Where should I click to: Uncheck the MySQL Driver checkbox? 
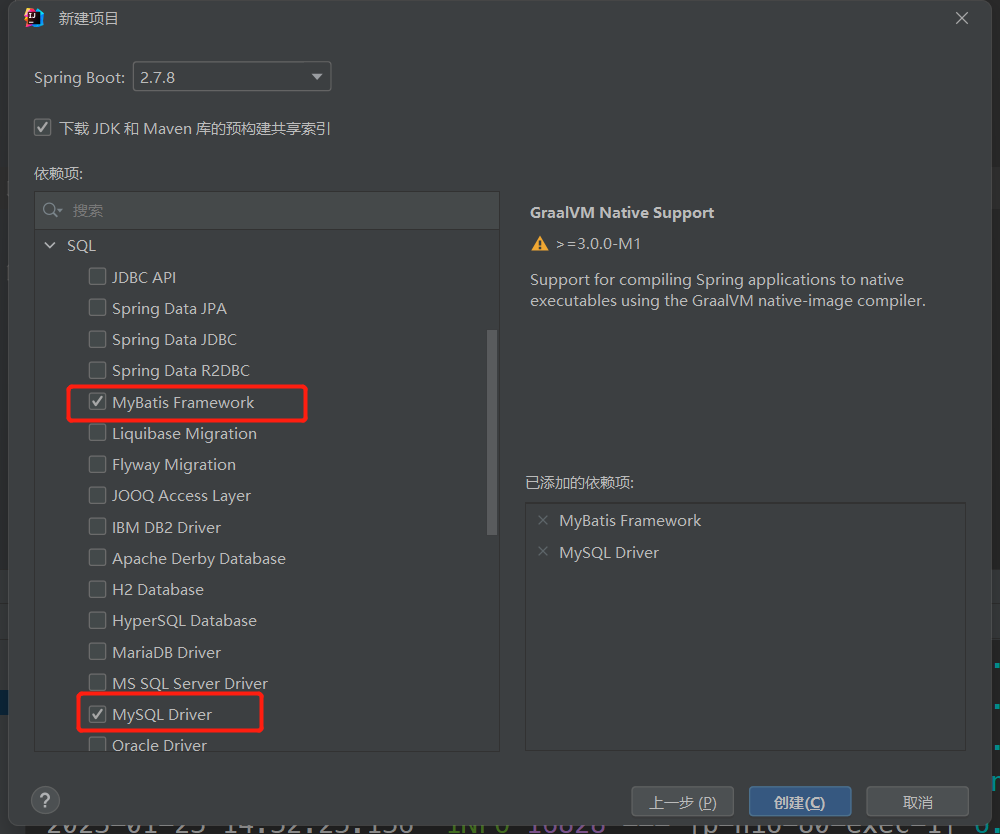pos(98,714)
